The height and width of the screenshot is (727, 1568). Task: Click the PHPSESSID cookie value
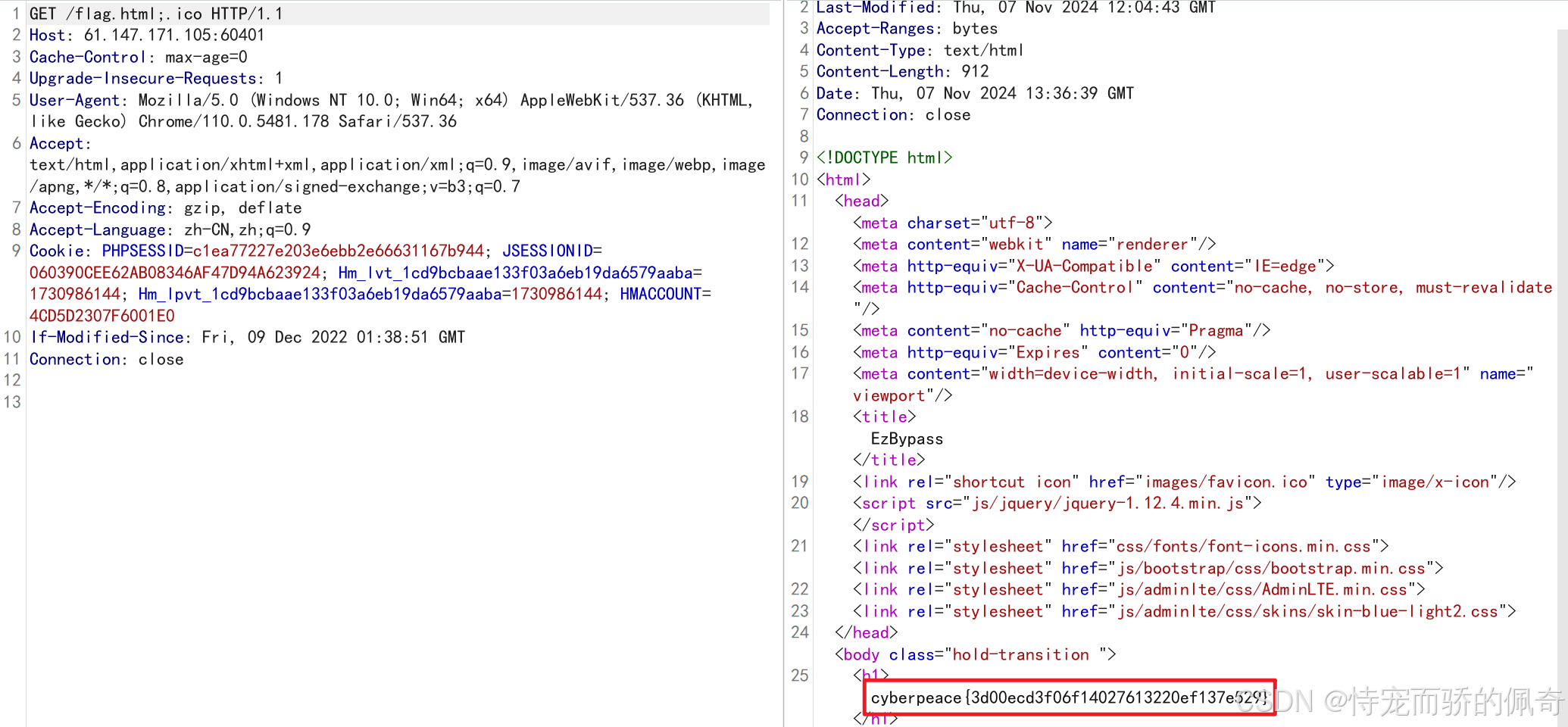pos(339,251)
